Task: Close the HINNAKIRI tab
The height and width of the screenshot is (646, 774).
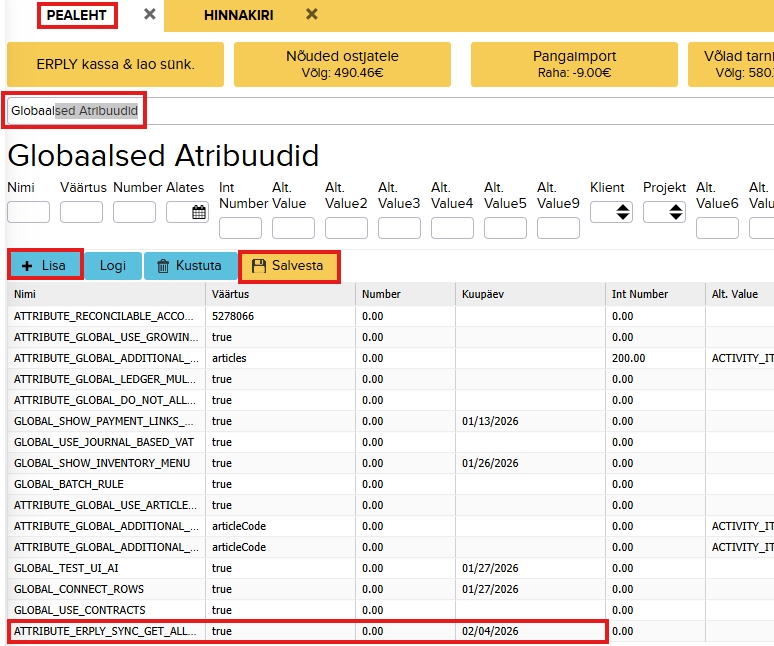Action: coord(312,14)
